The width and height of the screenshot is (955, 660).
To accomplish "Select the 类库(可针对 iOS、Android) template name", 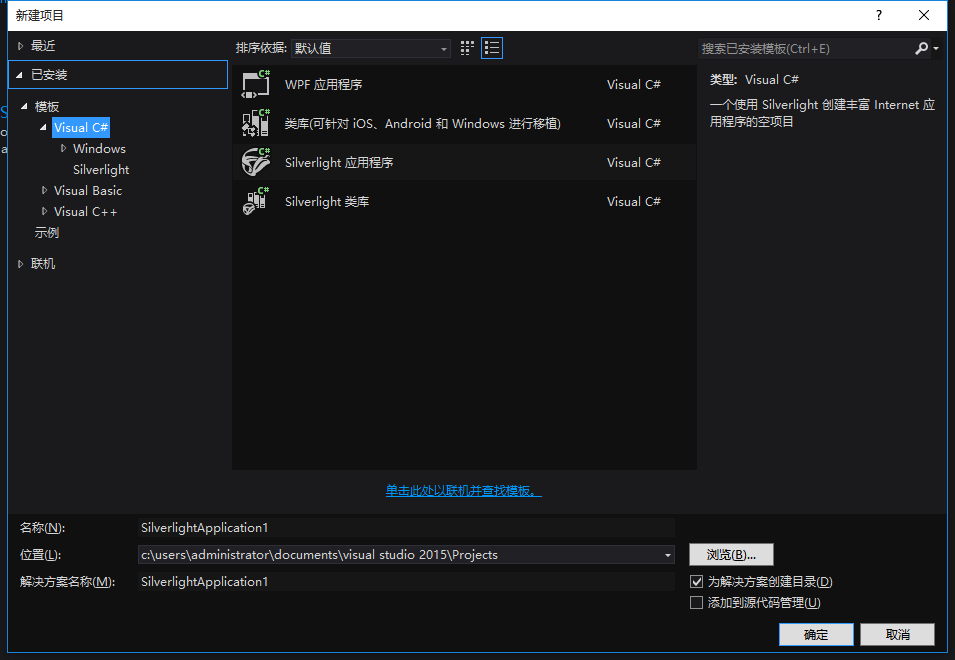I will [423, 124].
